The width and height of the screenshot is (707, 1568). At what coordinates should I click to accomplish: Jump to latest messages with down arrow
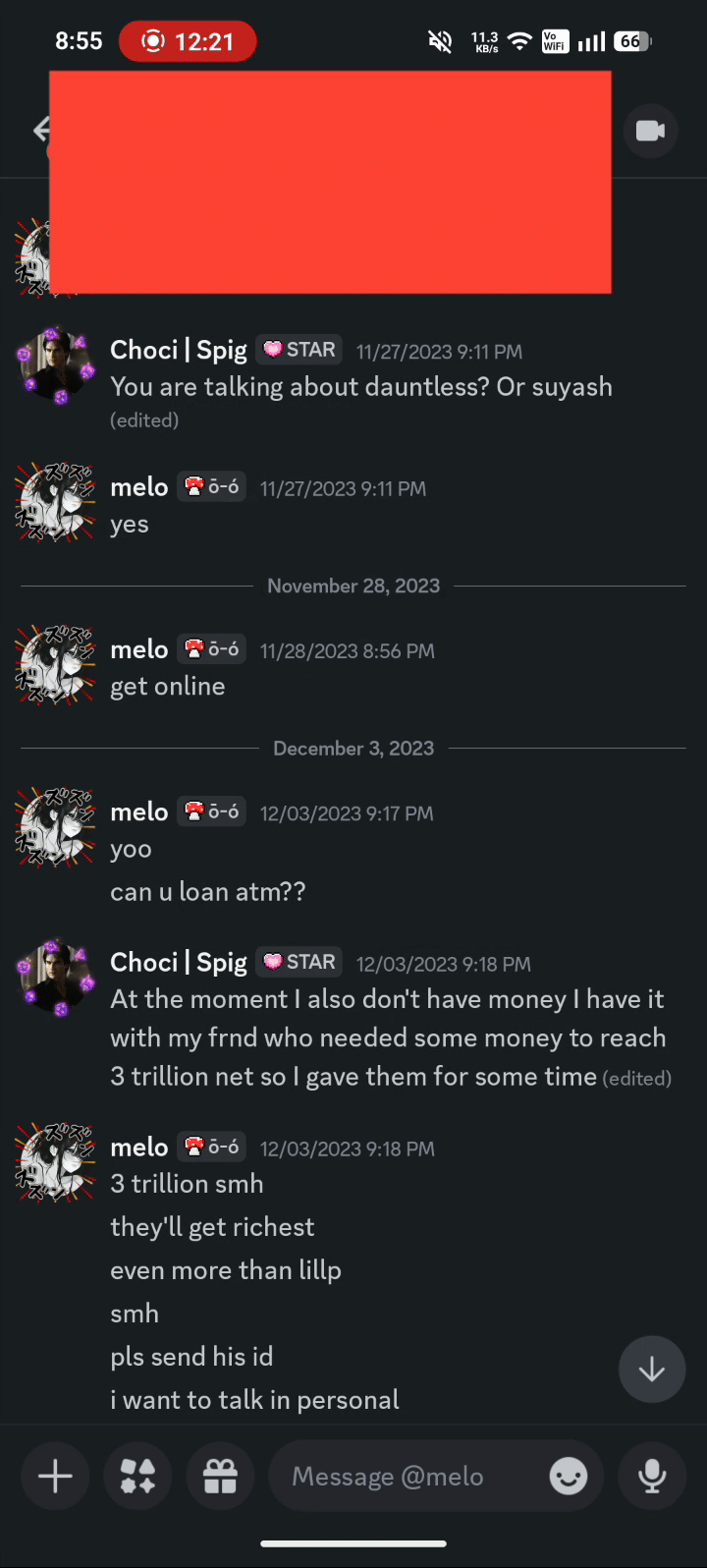click(x=651, y=1369)
